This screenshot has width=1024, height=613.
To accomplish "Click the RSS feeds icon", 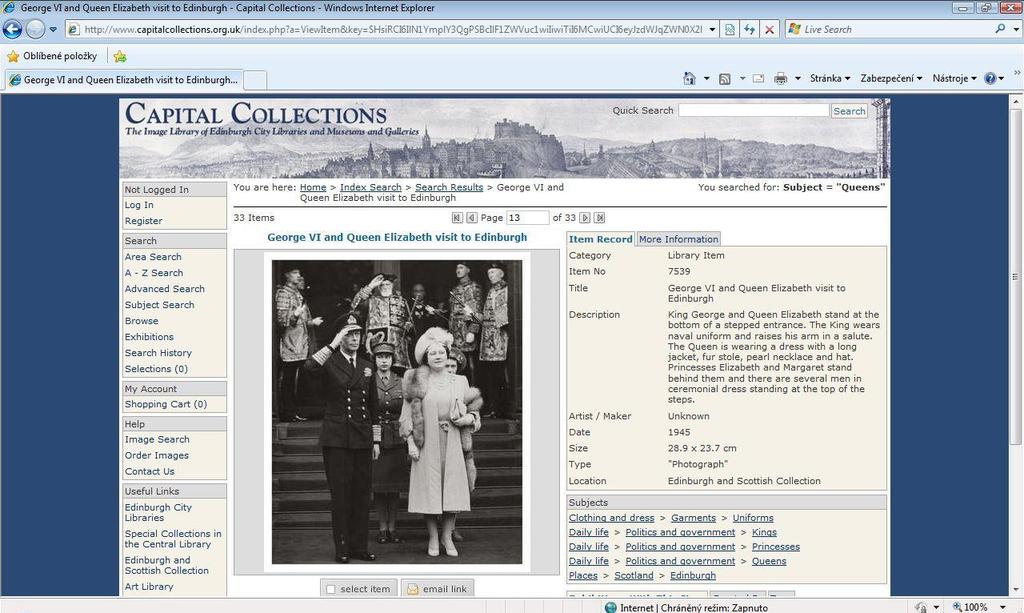I will click(724, 79).
